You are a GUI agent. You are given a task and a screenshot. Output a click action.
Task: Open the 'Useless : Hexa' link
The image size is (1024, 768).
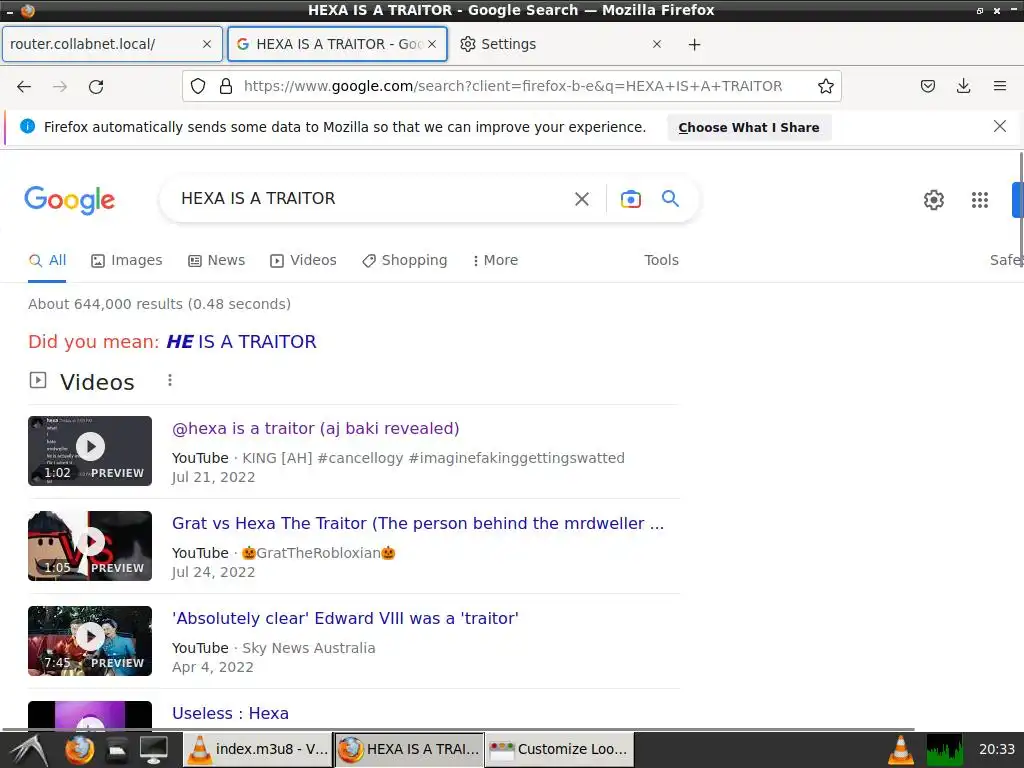(230, 713)
